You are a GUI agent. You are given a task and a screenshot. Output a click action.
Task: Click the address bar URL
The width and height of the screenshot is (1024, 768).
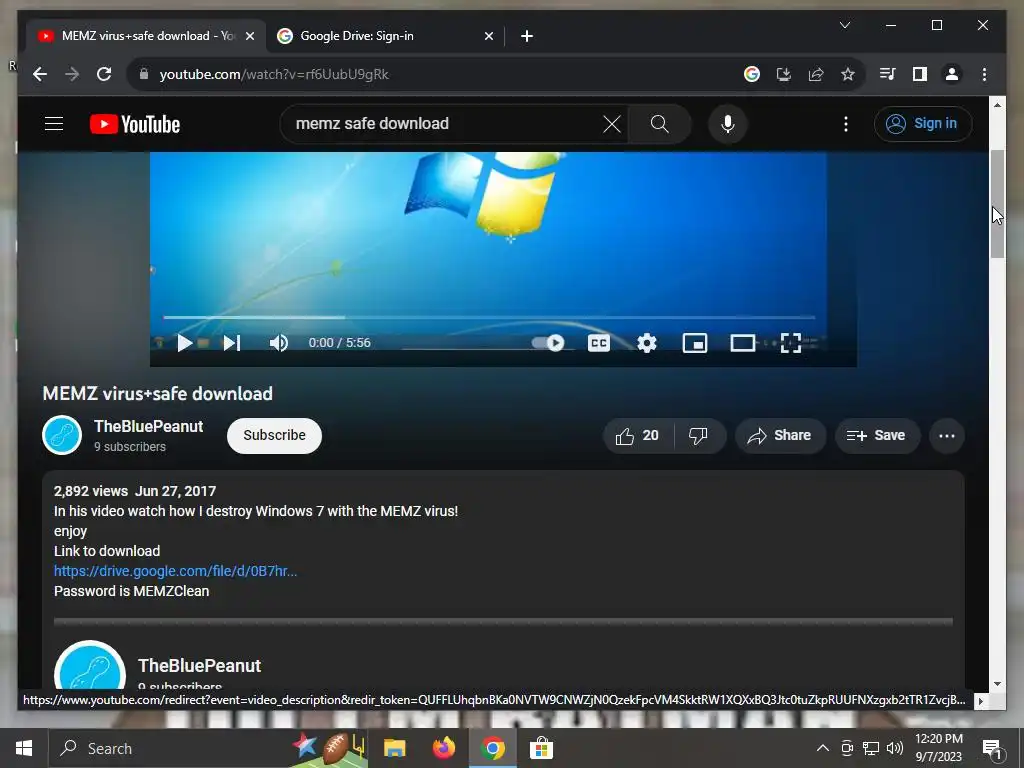pos(274,74)
